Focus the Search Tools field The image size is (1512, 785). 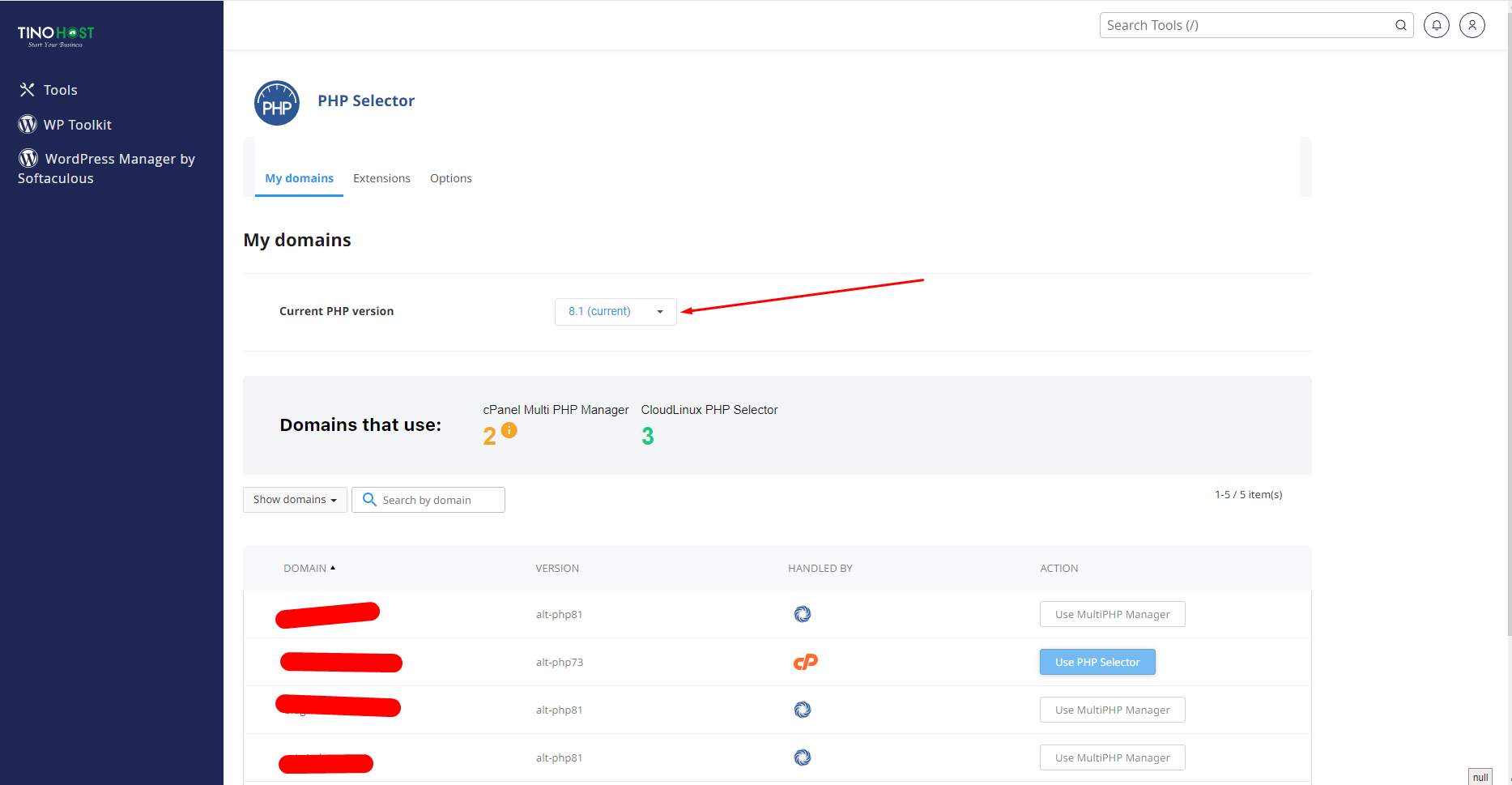click(x=1256, y=25)
